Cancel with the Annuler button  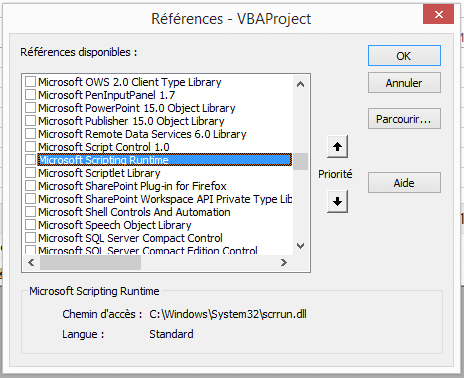(x=404, y=83)
